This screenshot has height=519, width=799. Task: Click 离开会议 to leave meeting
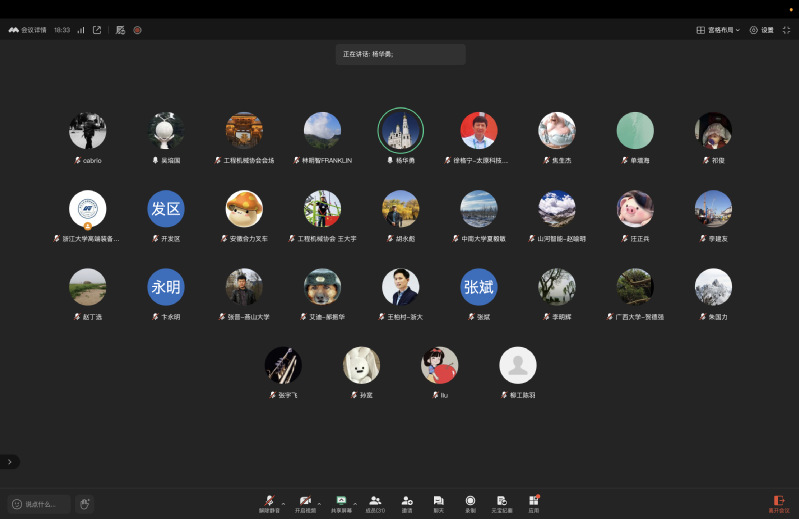[778, 503]
